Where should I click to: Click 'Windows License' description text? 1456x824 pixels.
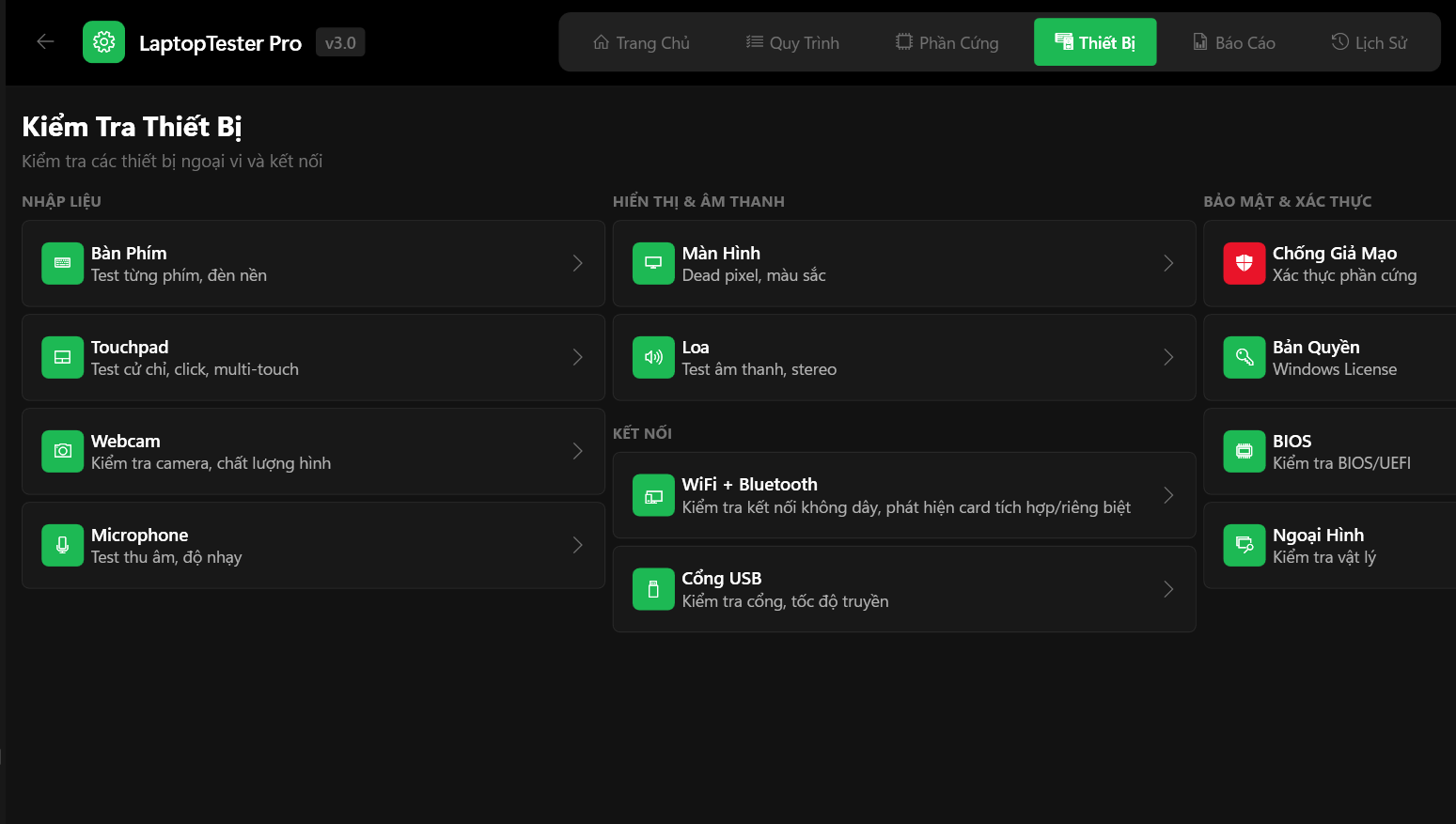point(1335,369)
